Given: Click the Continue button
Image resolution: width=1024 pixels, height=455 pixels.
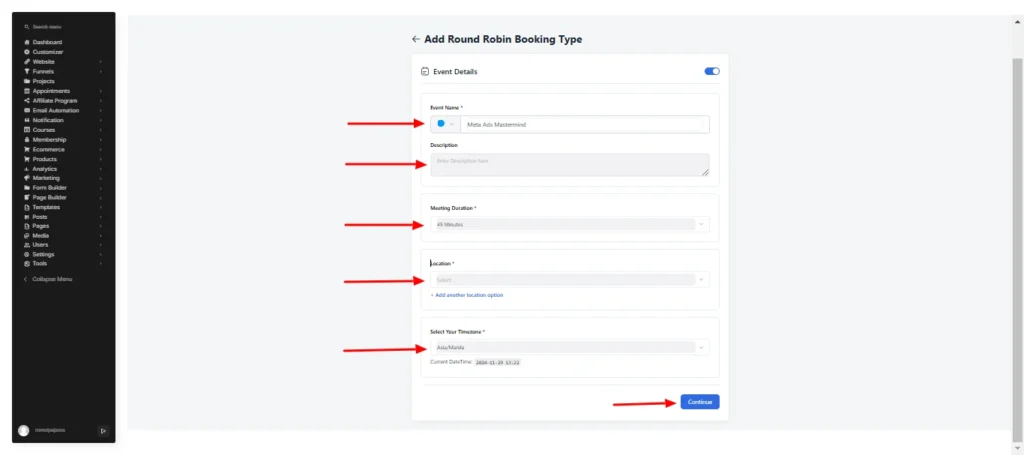Looking at the screenshot, I should tap(699, 402).
